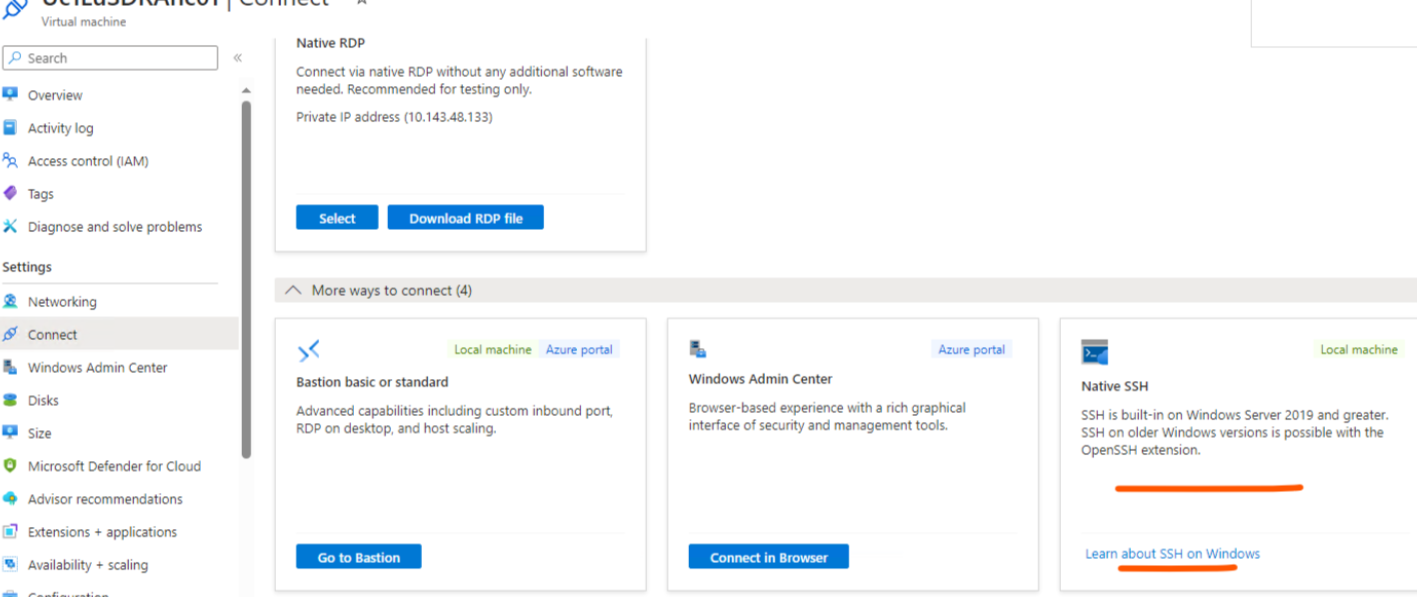
Task: Click the Native SSH terminal icon
Action: pyautogui.click(x=1094, y=352)
